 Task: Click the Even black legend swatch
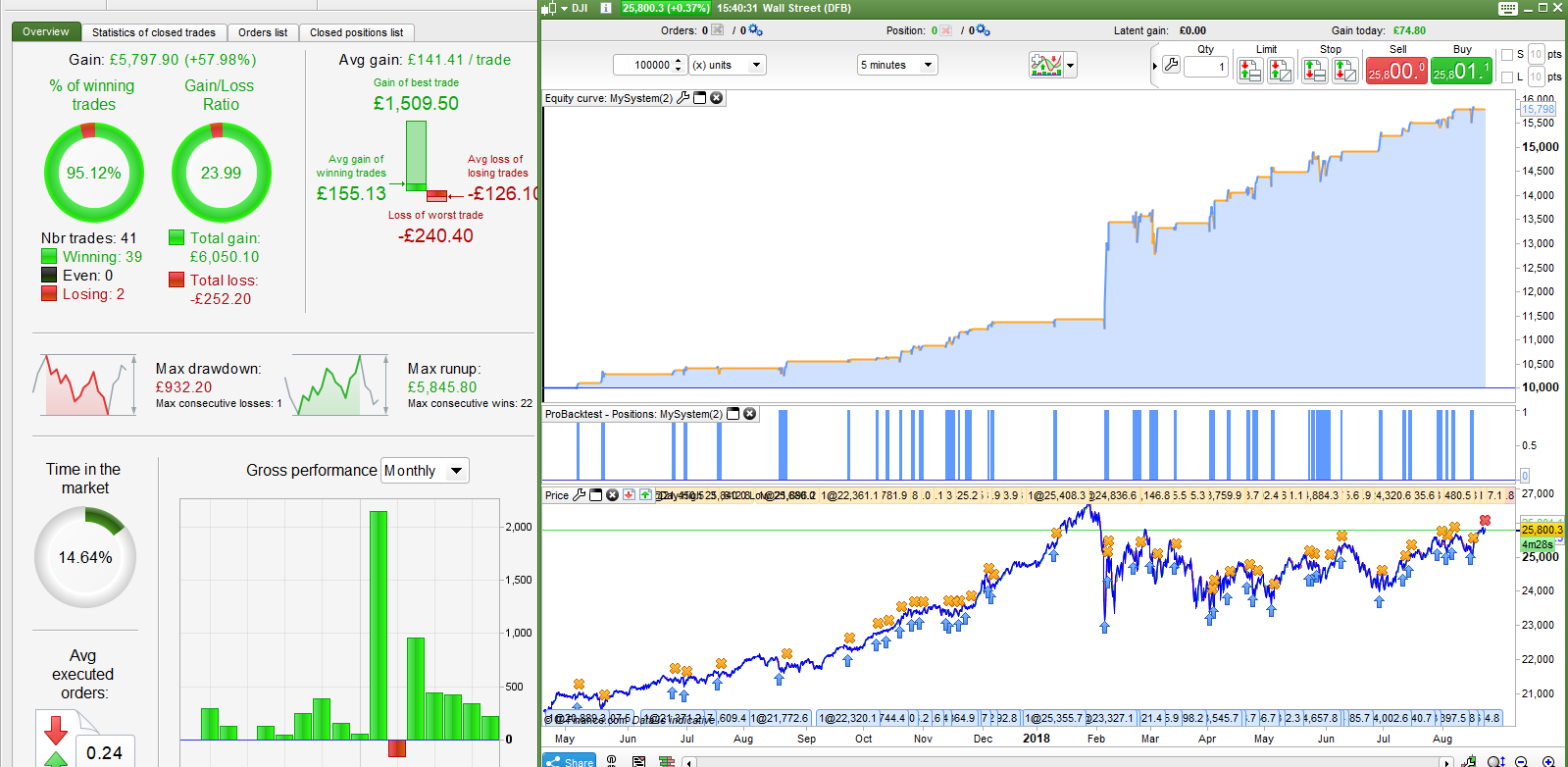point(49,276)
